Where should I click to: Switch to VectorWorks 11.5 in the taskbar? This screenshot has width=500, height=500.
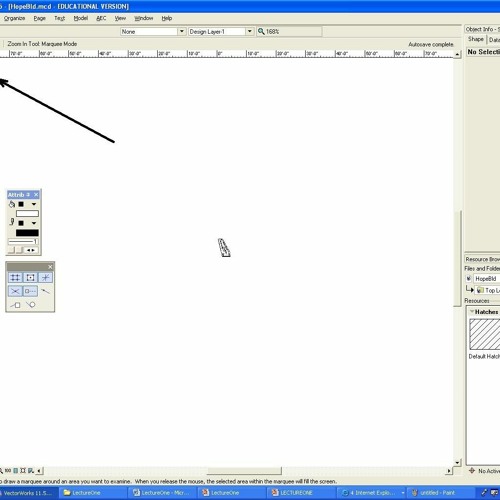point(29,493)
